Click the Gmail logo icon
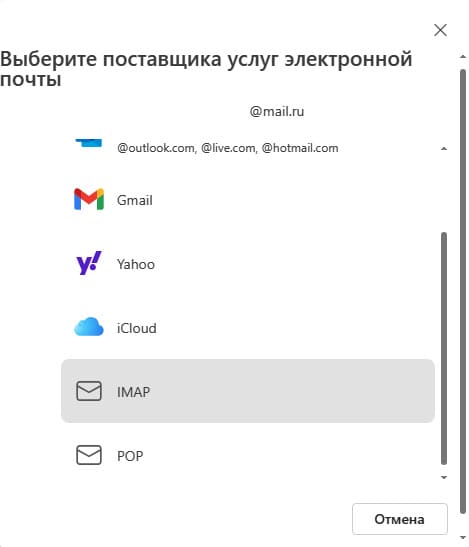 [89, 200]
